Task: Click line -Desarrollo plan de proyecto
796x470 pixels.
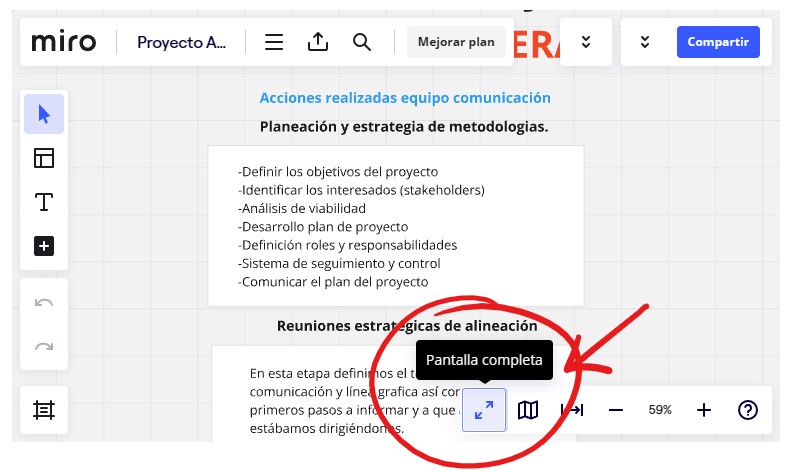Action: pyautogui.click(x=323, y=226)
